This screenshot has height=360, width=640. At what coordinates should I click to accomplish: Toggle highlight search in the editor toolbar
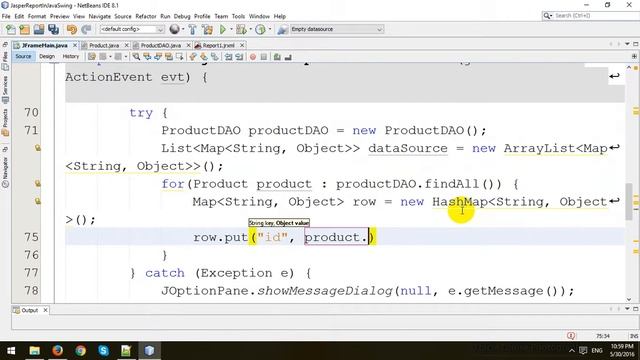click(x=169, y=57)
